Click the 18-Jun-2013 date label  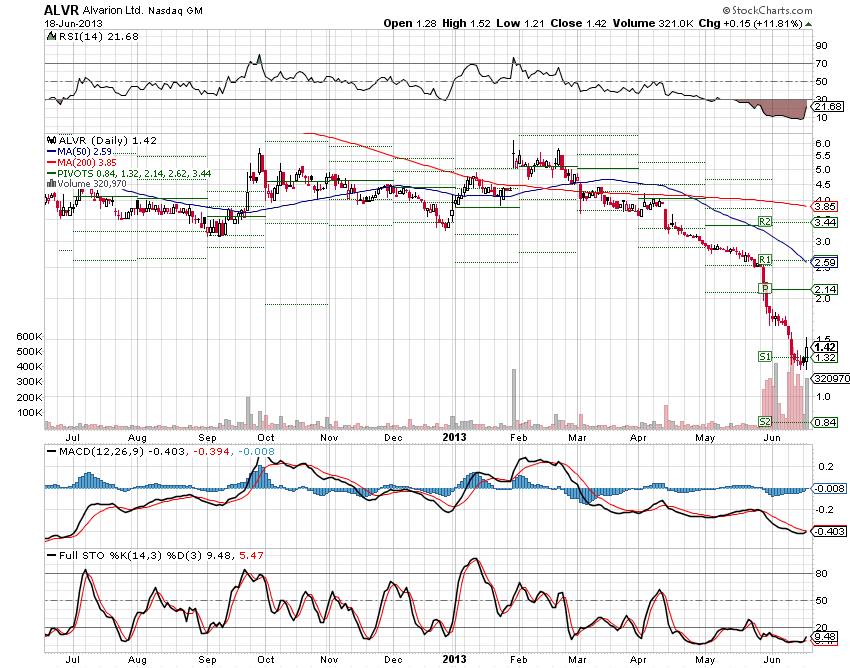click(x=73, y=24)
